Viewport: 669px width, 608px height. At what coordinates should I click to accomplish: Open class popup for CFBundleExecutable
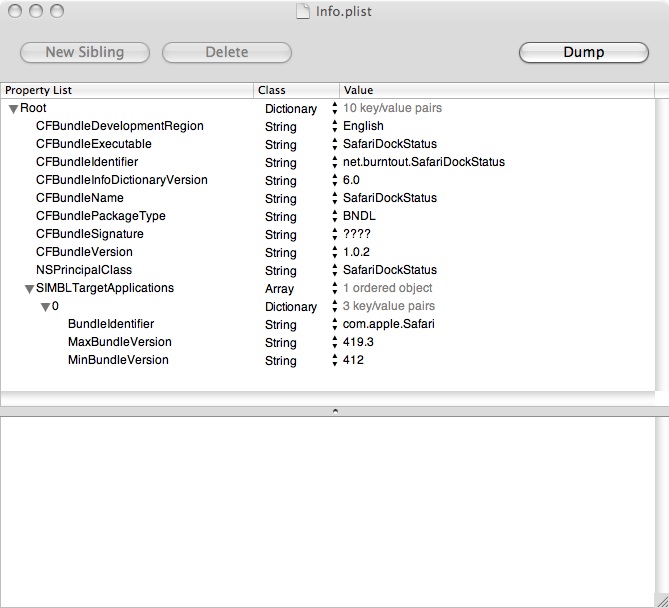coord(334,144)
